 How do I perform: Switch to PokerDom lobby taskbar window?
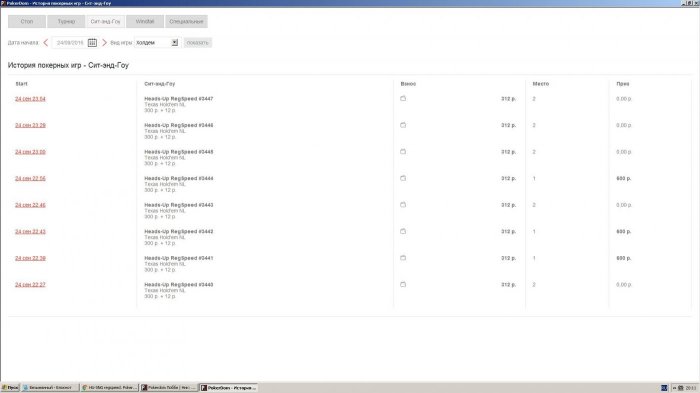[x=169, y=388]
